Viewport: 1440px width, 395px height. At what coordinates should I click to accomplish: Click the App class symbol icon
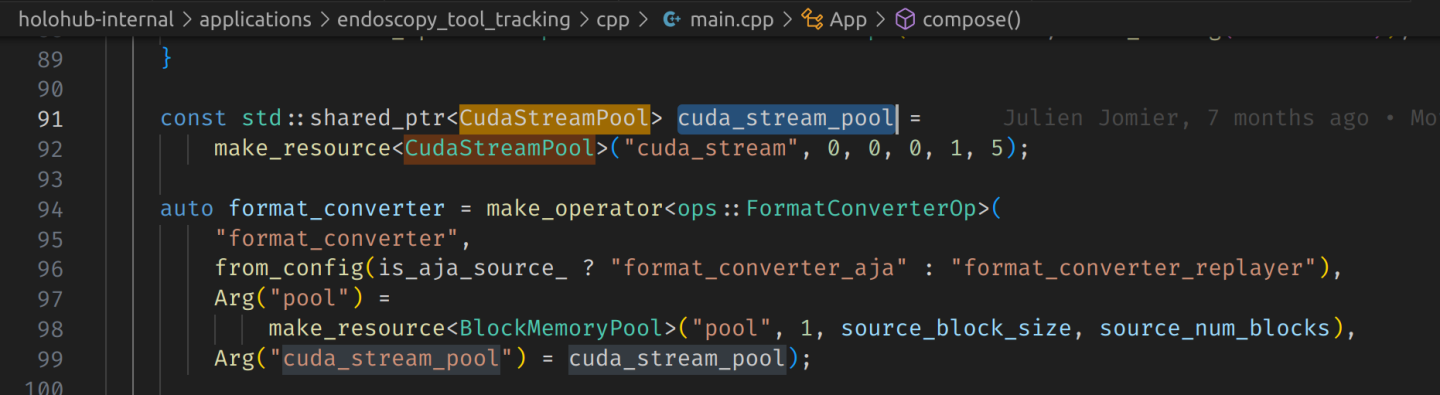pyautogui.click(x=812, y=19)
